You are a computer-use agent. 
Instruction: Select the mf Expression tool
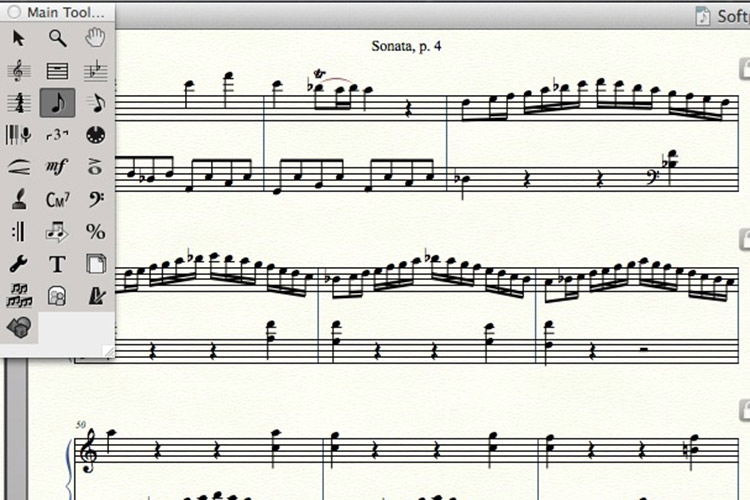(x=57, y=167)
